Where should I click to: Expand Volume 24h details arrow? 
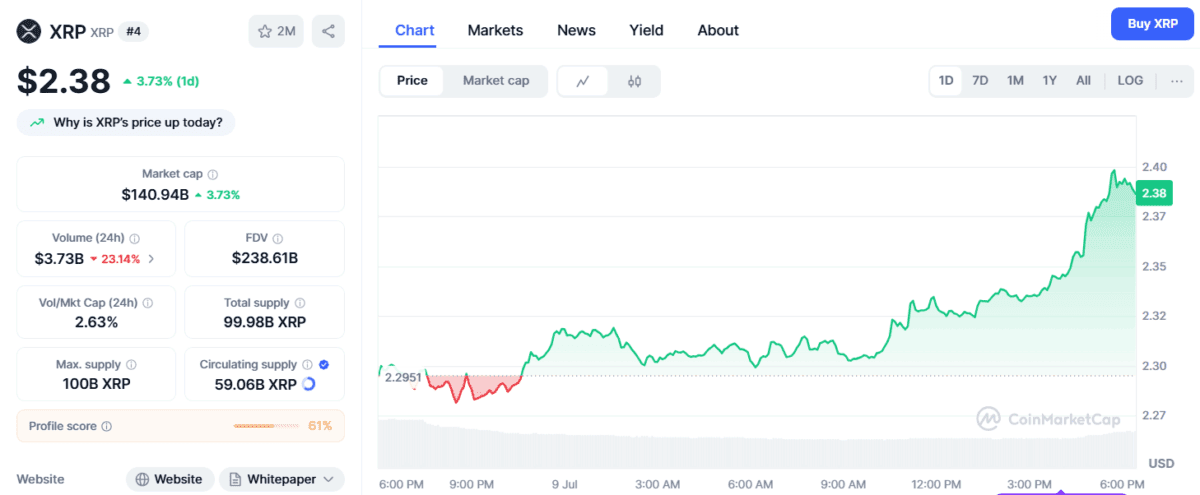coord(151,258)
